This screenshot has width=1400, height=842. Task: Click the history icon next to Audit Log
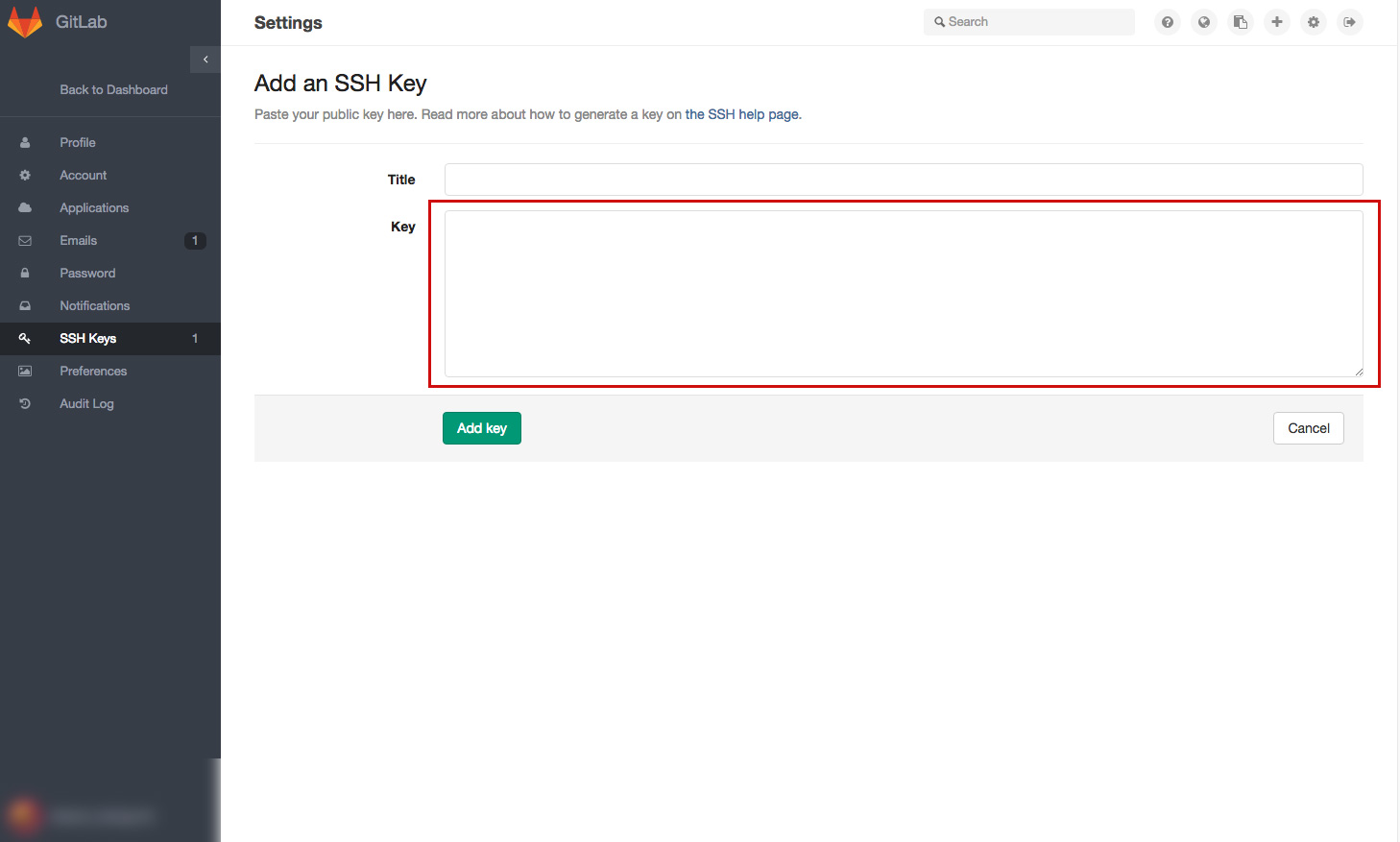[x=24, y=403]
